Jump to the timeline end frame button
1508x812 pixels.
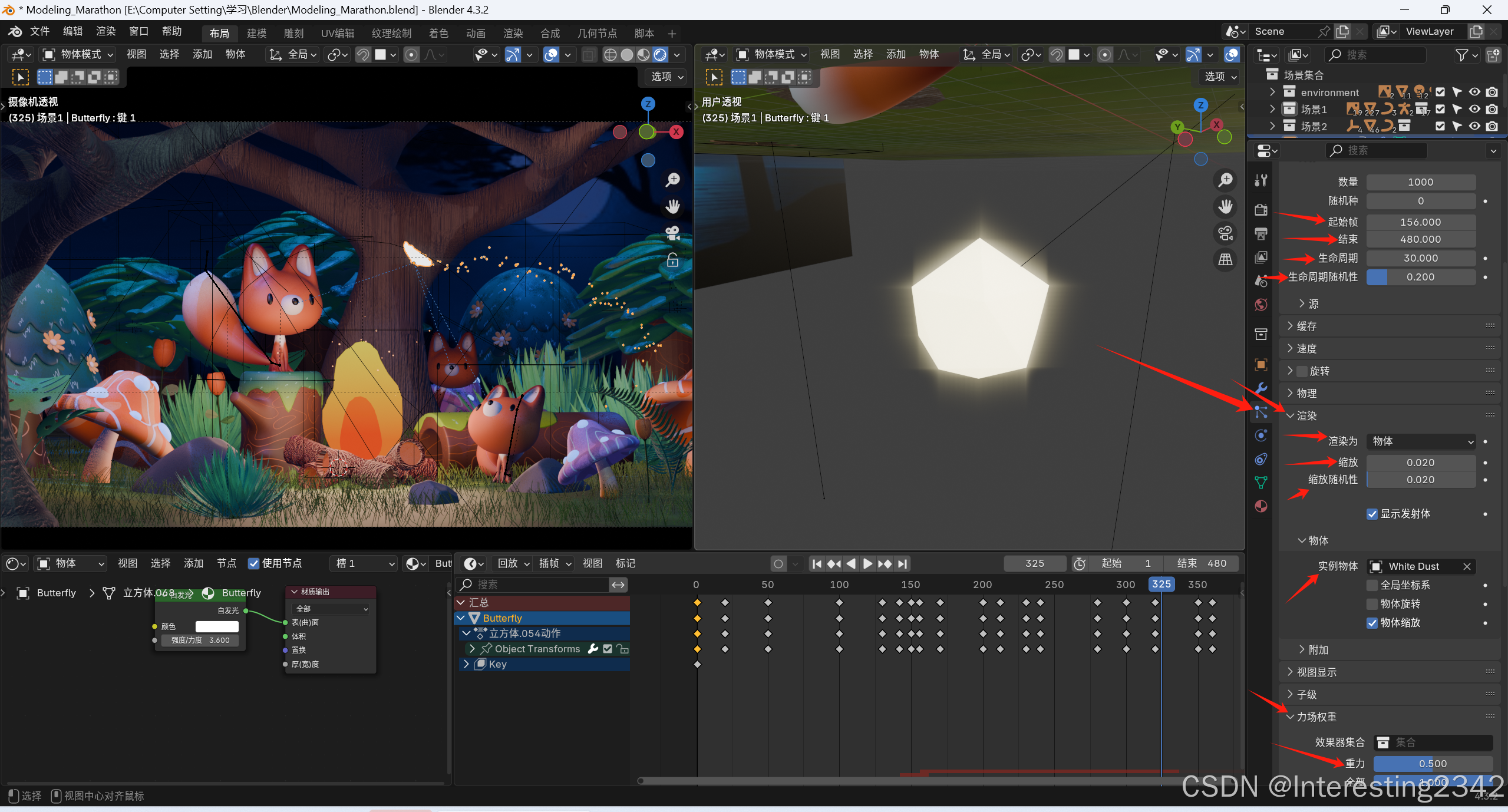(902, 564)
